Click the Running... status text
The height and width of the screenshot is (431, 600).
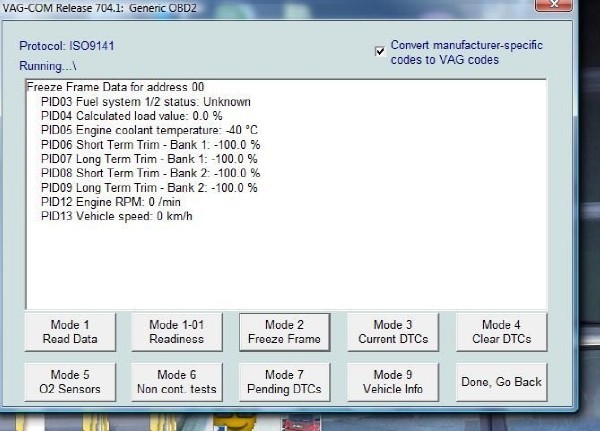coord(48,66)
